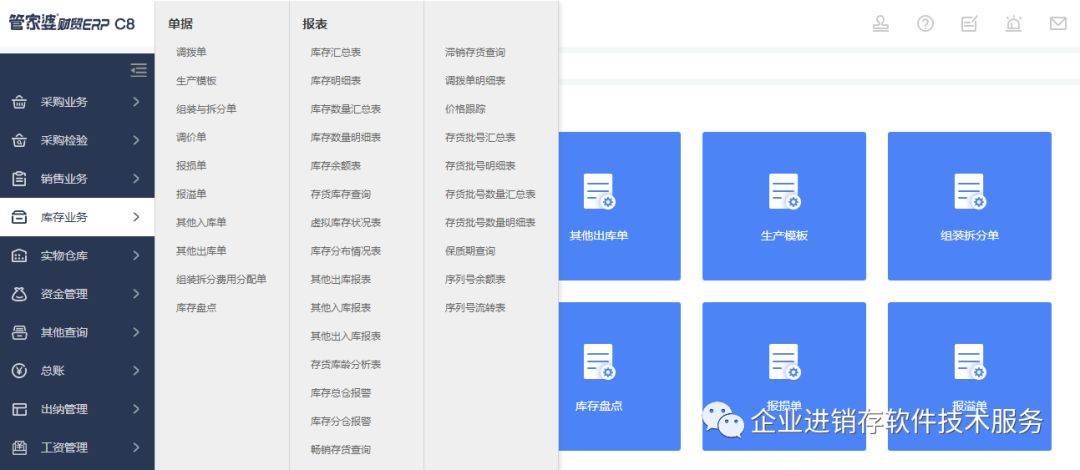1080x470 pixels.
Task: Select 调拨单 in the 单据 column
Action: click(x=191, y=52)
